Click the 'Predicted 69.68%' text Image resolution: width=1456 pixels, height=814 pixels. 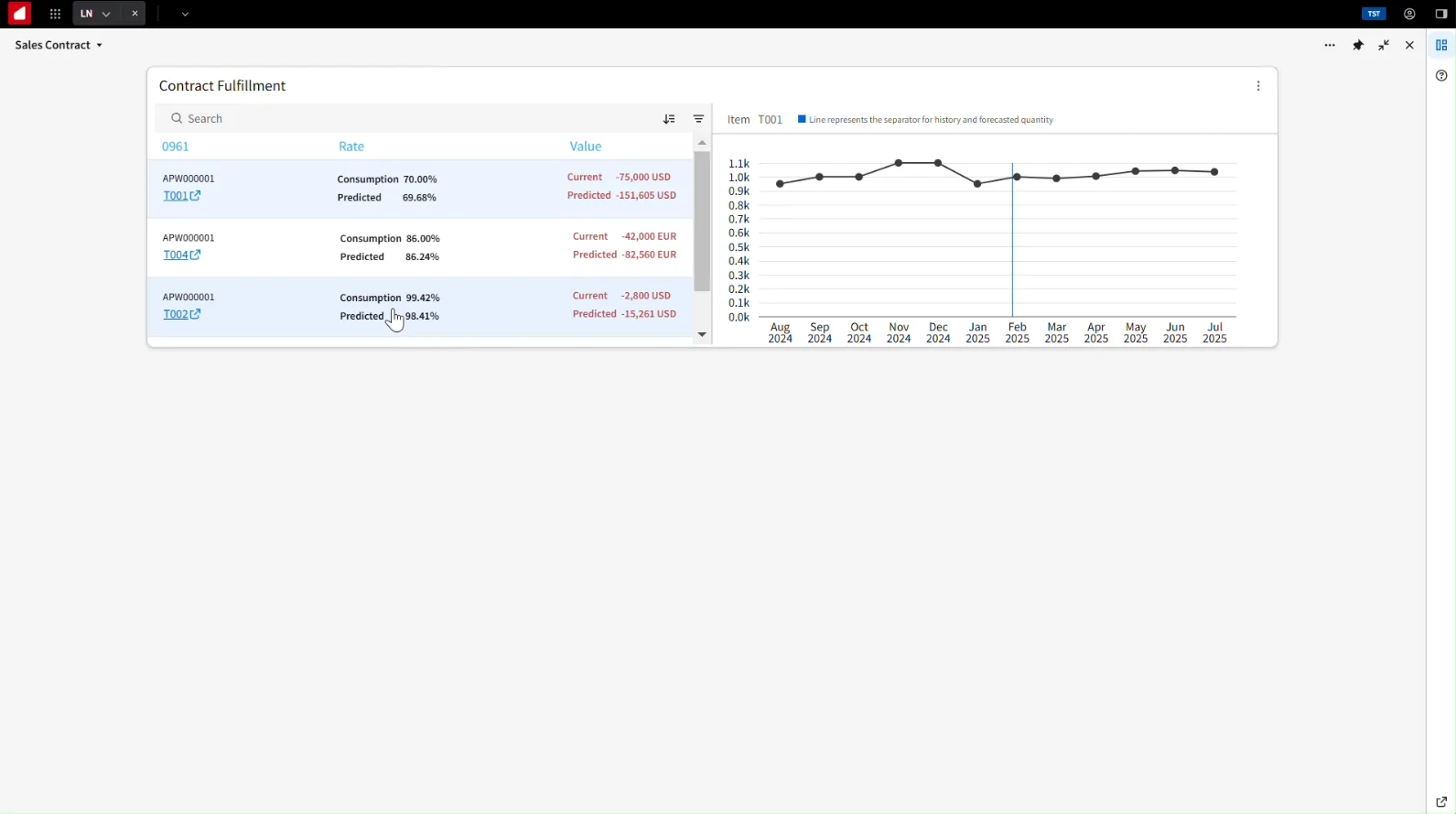(x=387, y=198)
